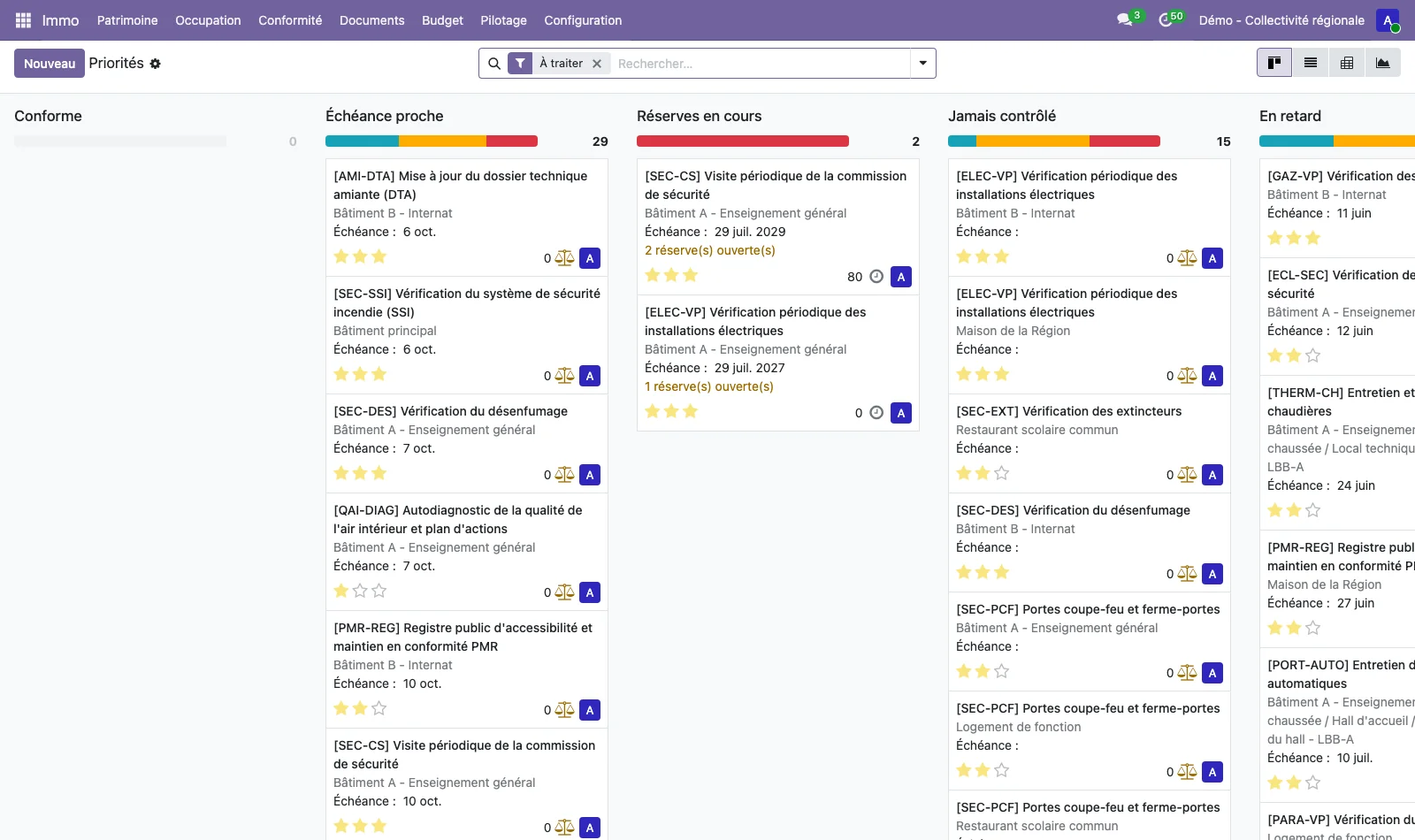
Task: Click Échéance proche column title
Action: (x=385, y=116)
